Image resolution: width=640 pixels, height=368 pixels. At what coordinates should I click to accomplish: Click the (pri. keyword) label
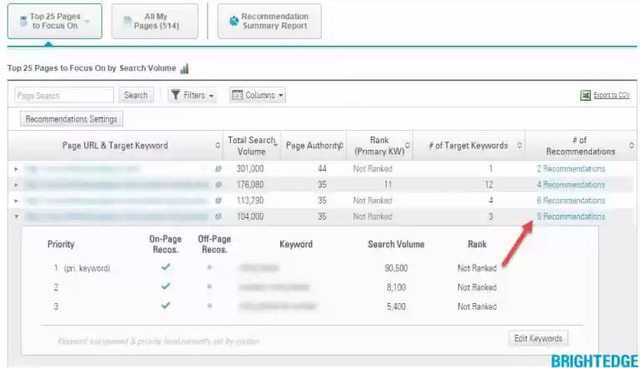pyautogui.click(x=87, y=268)
